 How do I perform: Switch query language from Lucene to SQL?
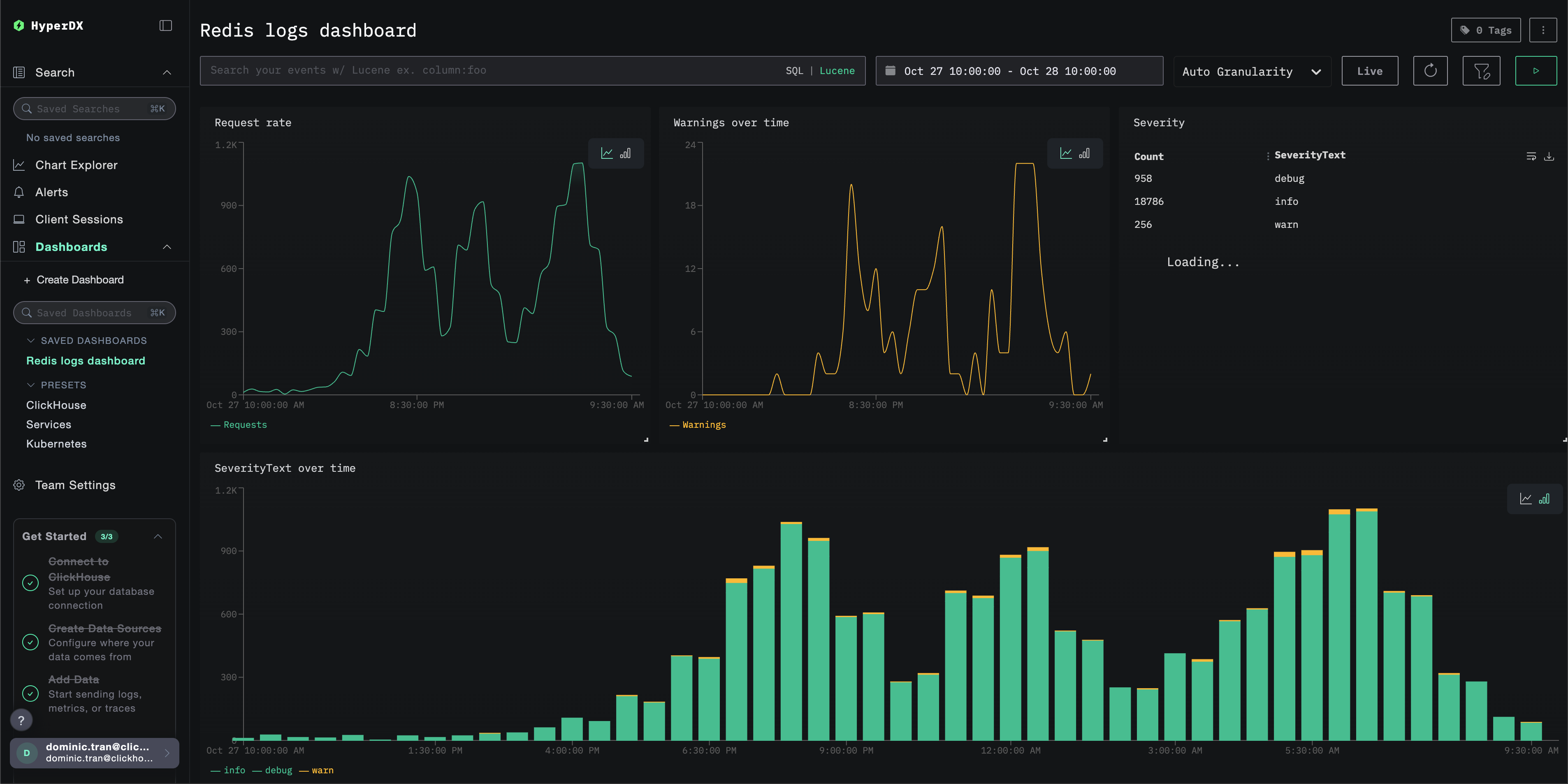click(794, 70)
